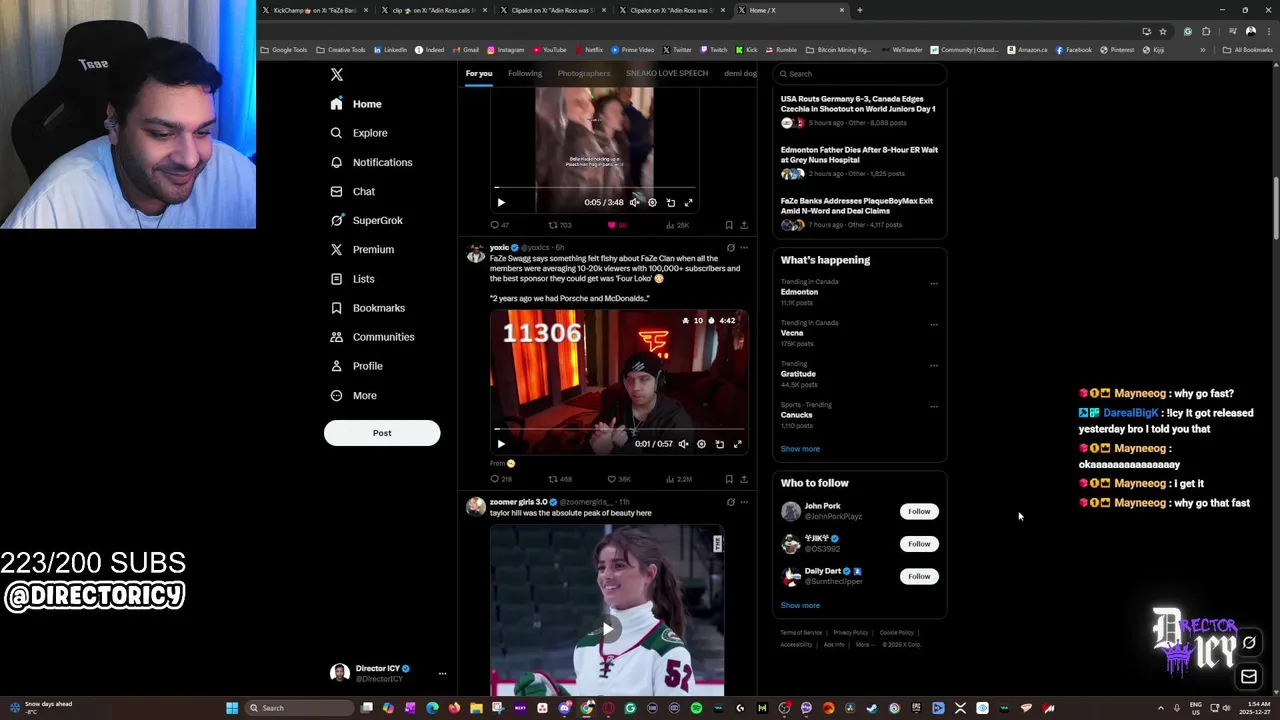Open the Windows Start button
Image resolution: width=1280 pixels, height=720 pixels.
click(x=232, y=708)
